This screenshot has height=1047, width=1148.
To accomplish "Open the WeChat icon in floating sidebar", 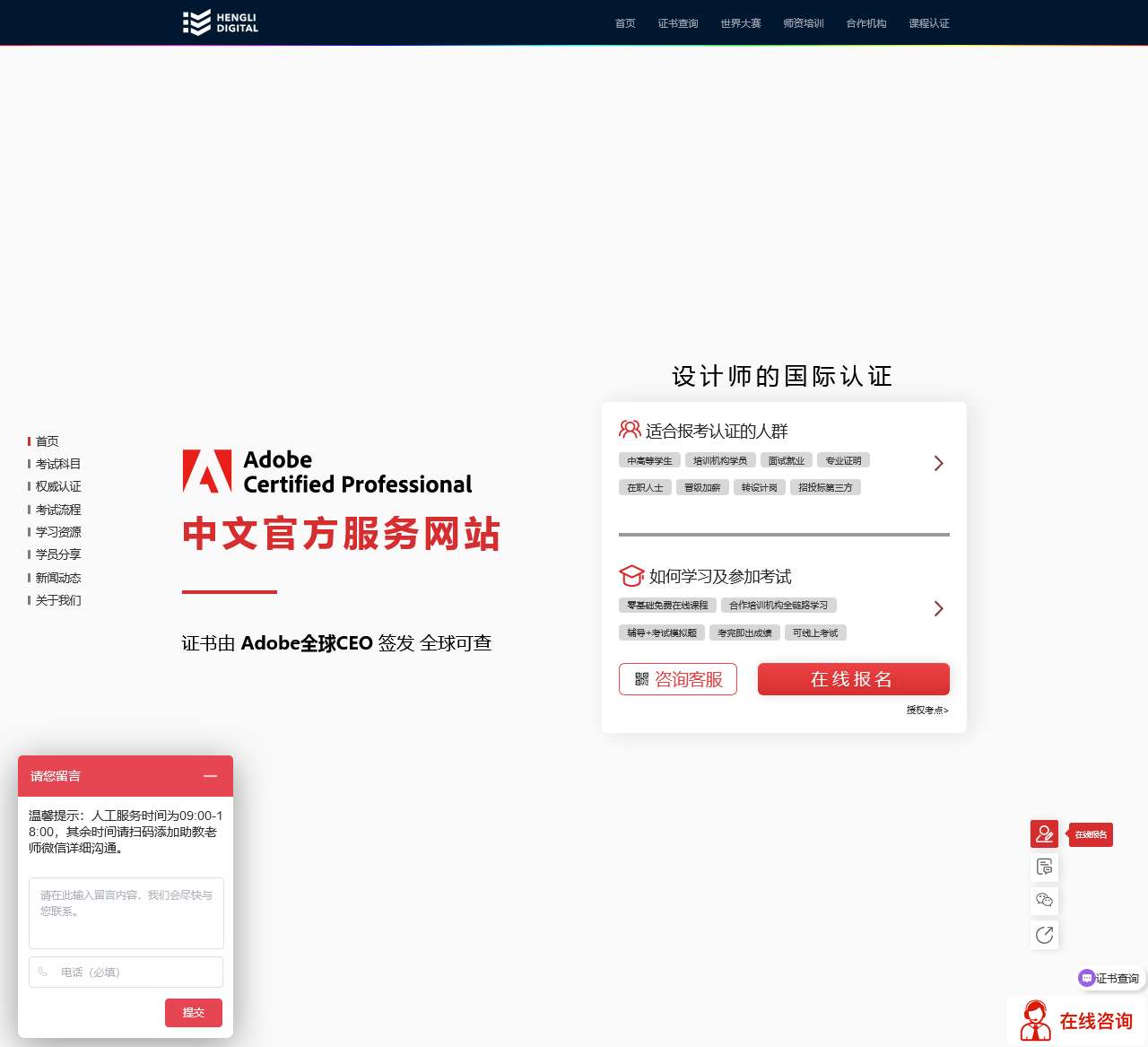I will 1044,901.
